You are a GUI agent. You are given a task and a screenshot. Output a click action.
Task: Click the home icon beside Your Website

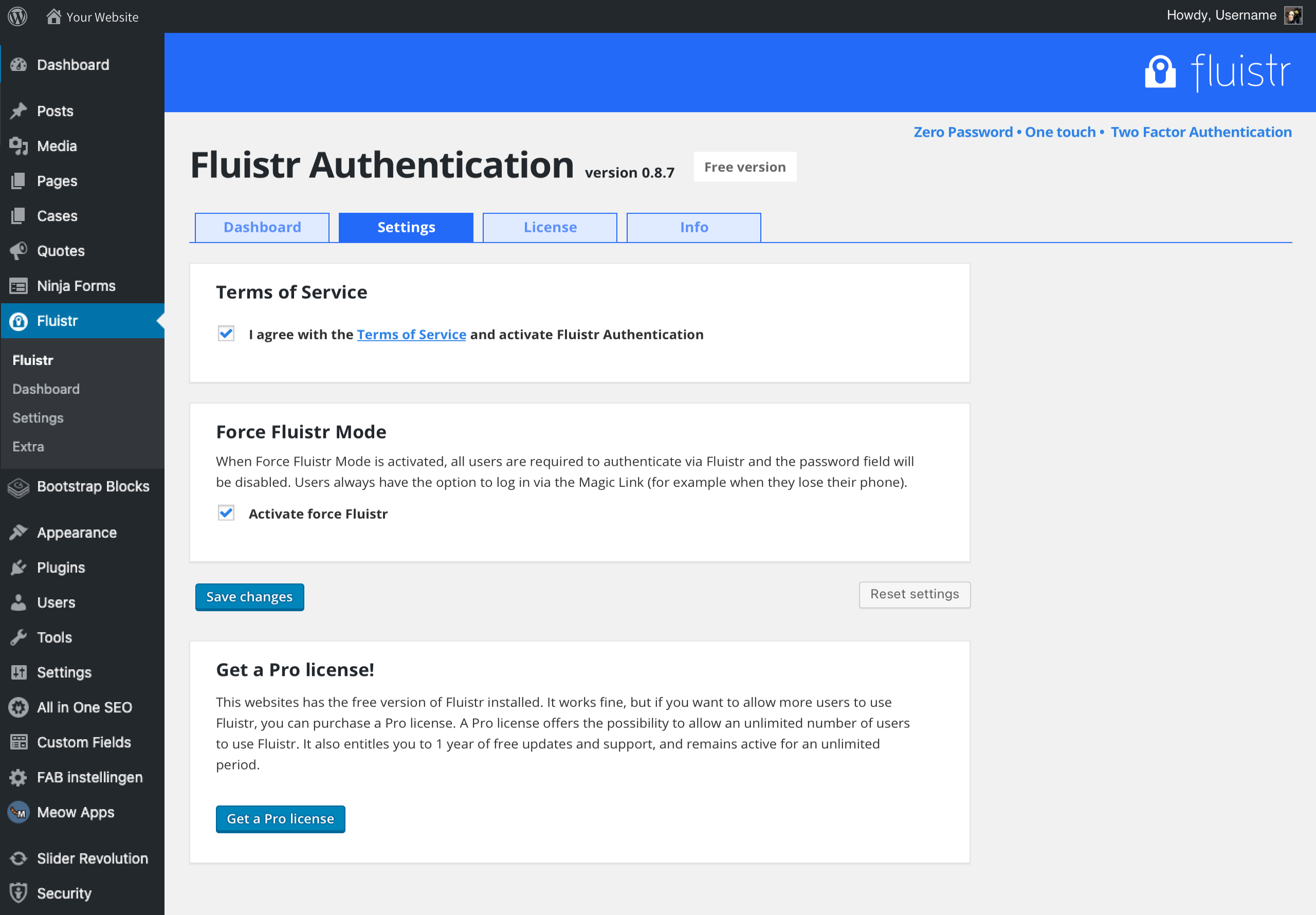point(53,16)
